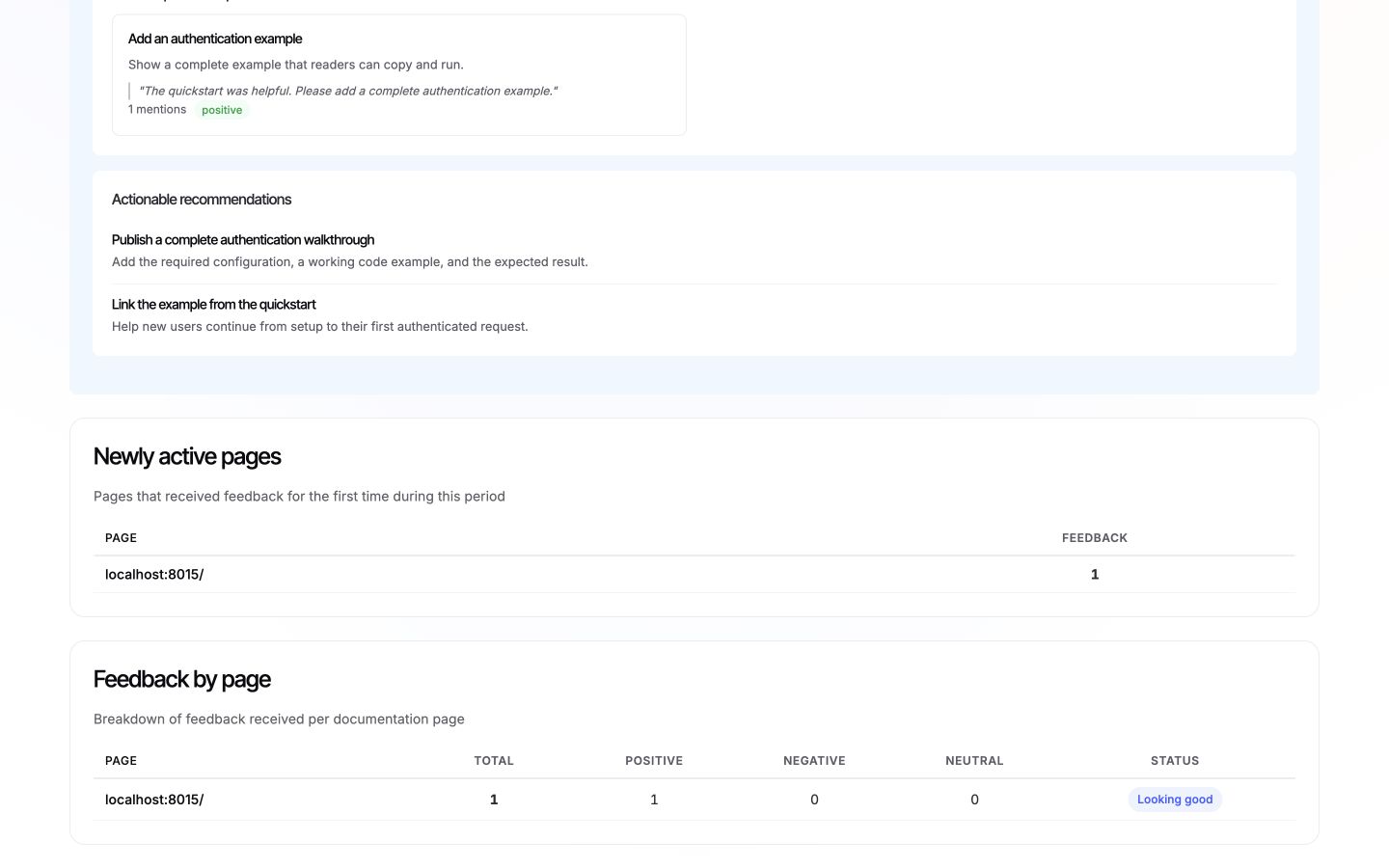1389x868 pixels.
Task: Click the green "positive" sentiment badge
Action: click(222, 110)
